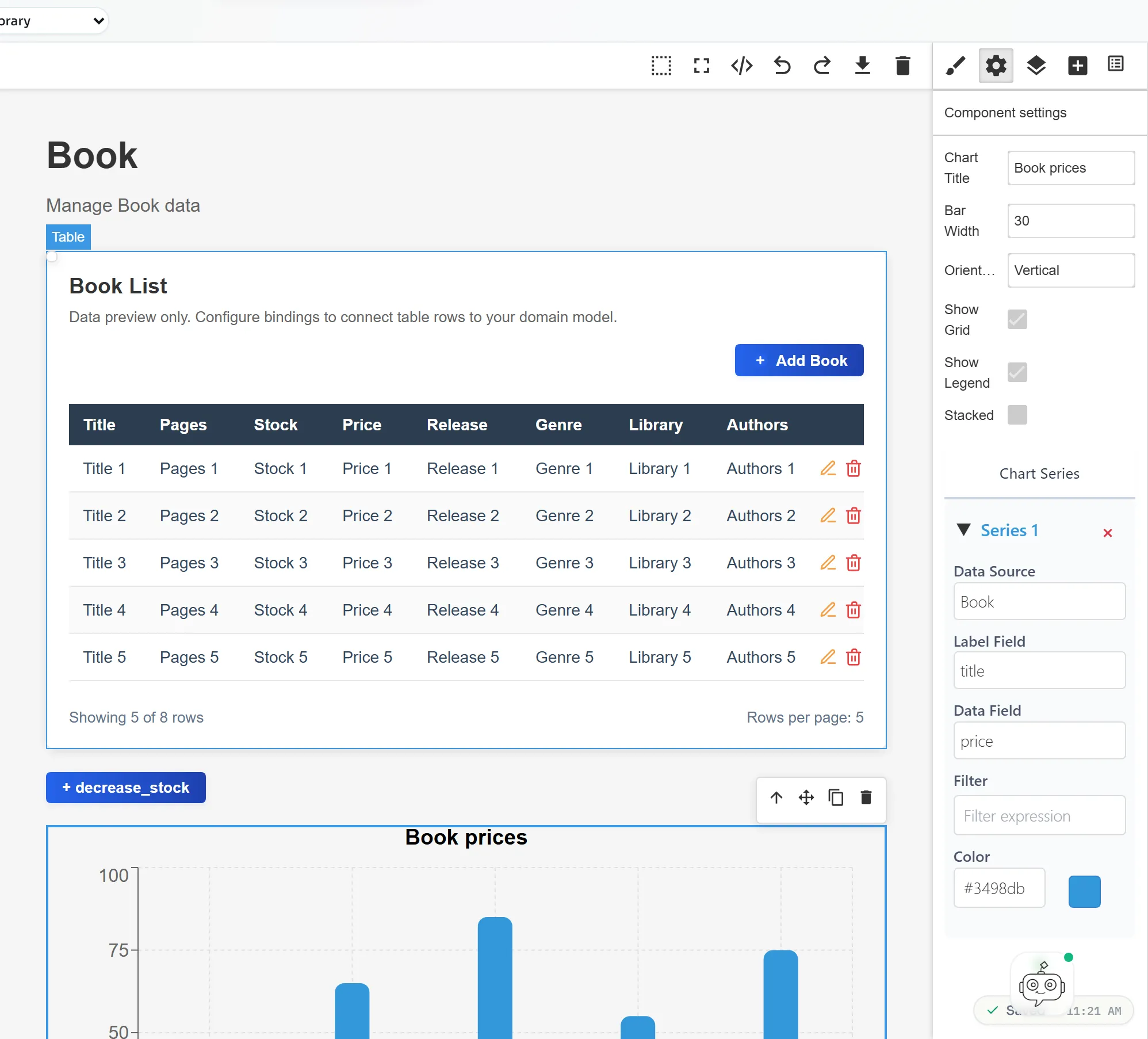
Task: Click the blue series color swatch
Action: click(x=1085, y=891)
